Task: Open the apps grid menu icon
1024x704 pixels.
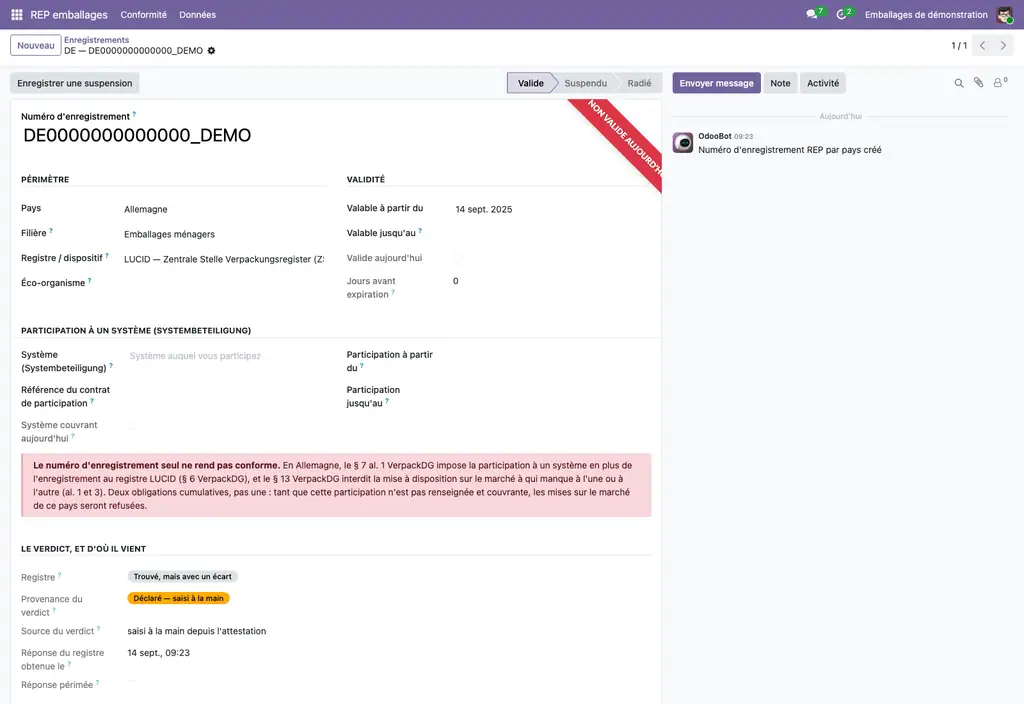Action: (x=17, y=14)
